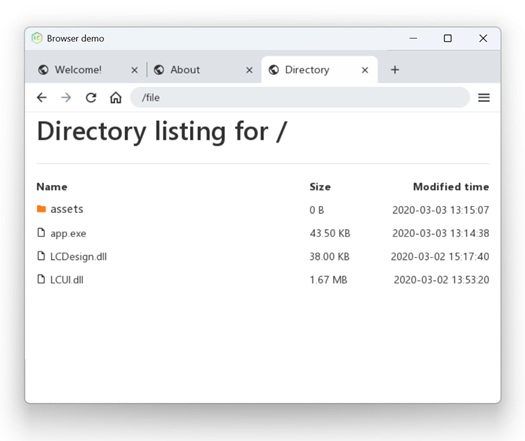This screenshot has width=525, height=441.
Task: Click the 1.67 MB size value
Action: click(x=328, y=280)
